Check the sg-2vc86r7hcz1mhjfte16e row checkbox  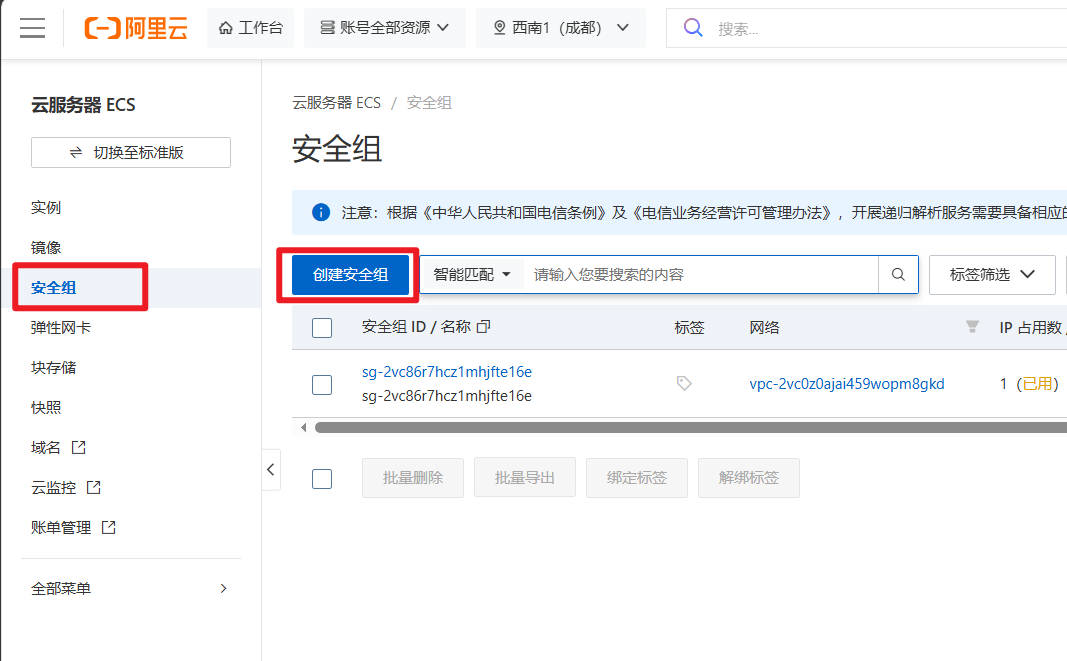click(x=322, y=384)
